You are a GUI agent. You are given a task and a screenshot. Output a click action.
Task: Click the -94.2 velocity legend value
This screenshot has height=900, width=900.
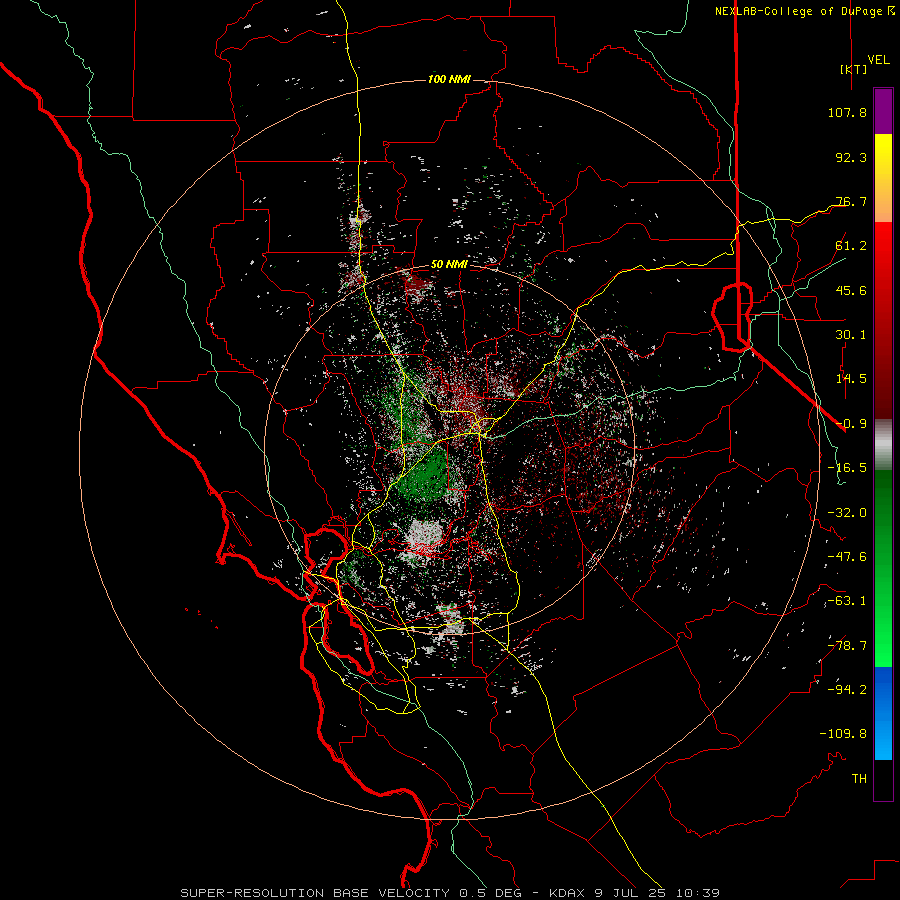coord(847,690)
